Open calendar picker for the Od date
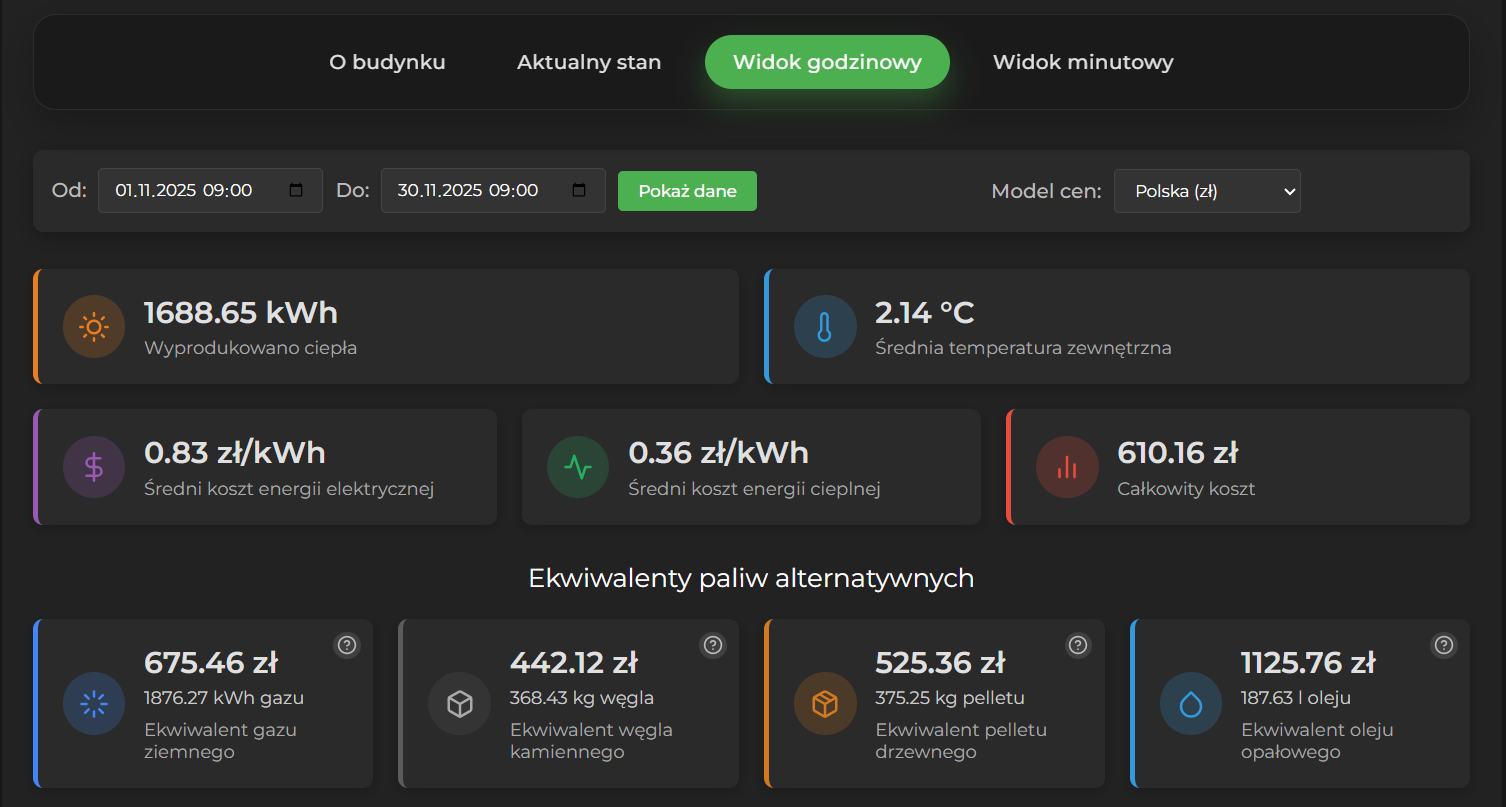The width and height of the screenshot is (1506, 807). point(296,191)
